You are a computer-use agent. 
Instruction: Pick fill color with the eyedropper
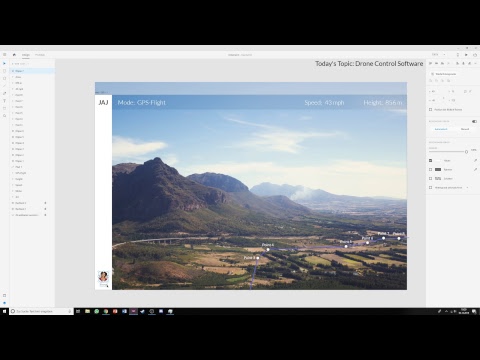coord(475,160)
